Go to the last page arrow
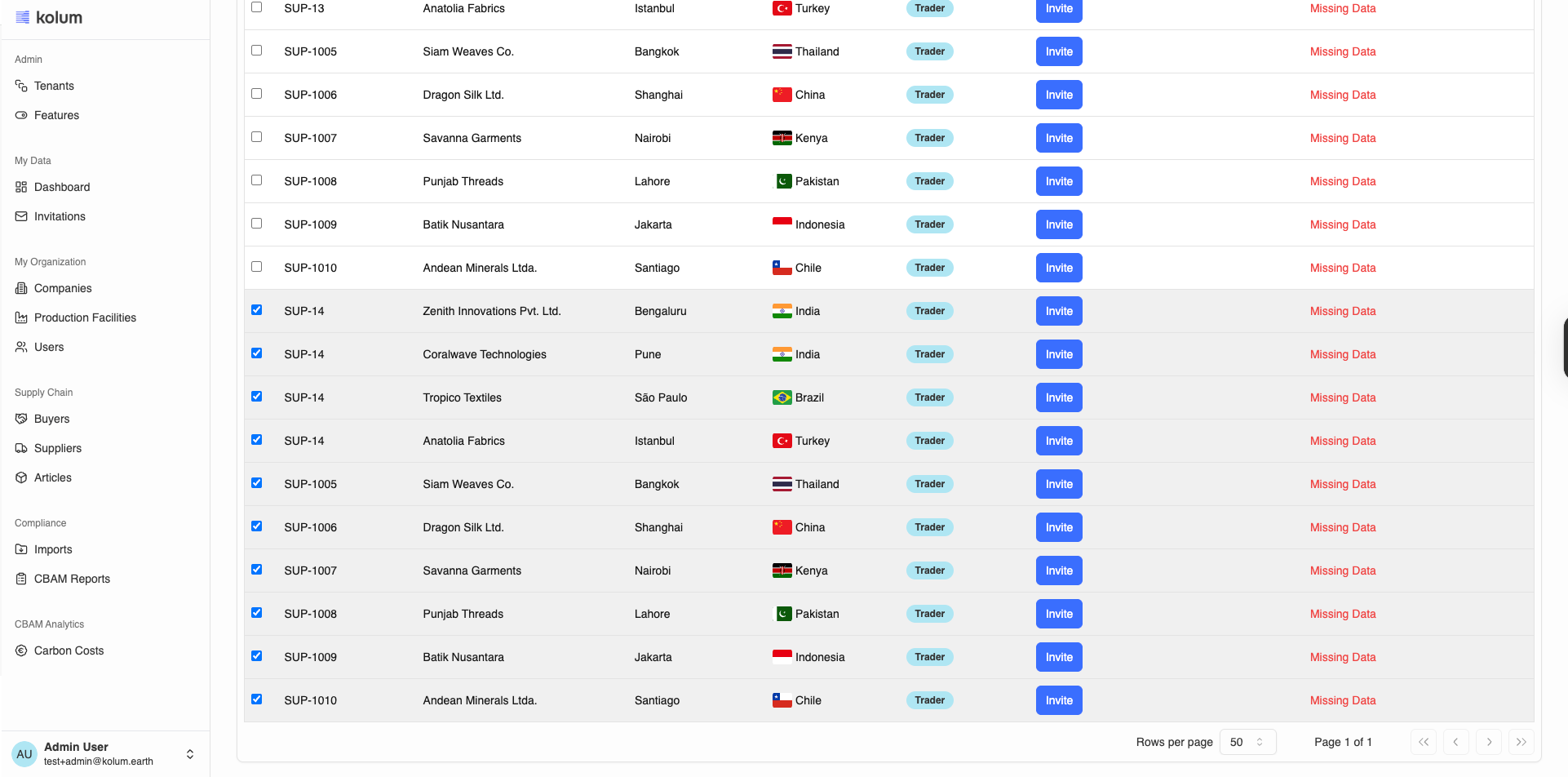Image resolution: width=1568 pixels, height=777 pixels. (1521, 742)
